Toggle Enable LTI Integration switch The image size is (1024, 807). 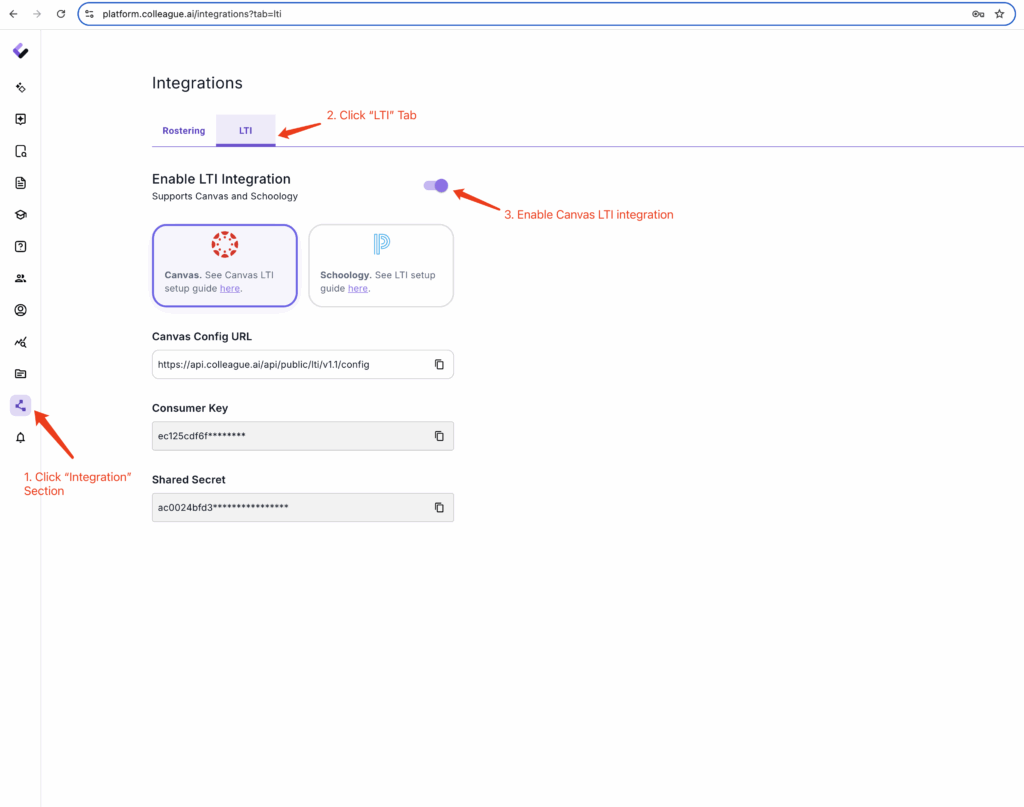click(436, 185)
